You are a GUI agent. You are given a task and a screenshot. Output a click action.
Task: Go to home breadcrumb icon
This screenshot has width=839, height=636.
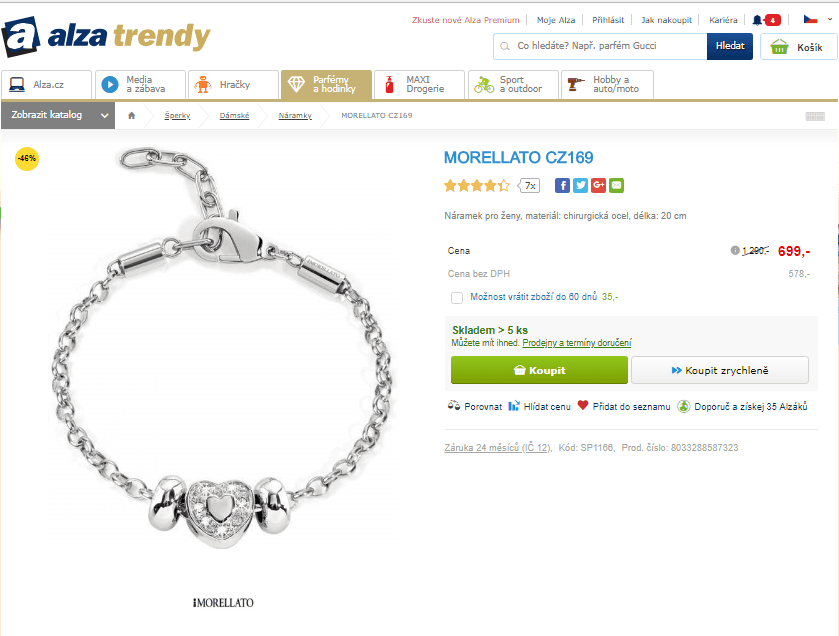click(x=132, y=116)
